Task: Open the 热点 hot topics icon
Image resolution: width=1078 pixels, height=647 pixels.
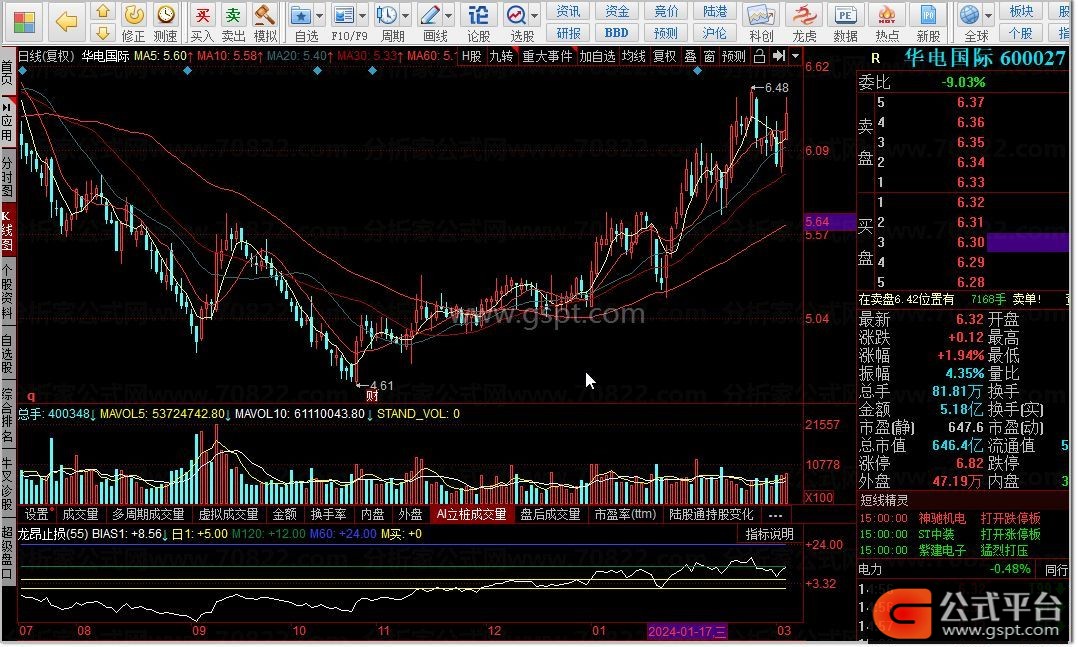Action: tap(887, 22)
